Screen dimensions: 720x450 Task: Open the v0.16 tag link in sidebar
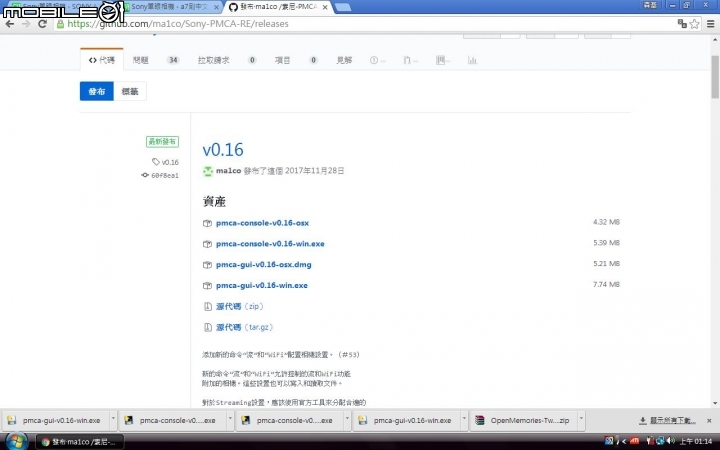click(x=165, y=162)
